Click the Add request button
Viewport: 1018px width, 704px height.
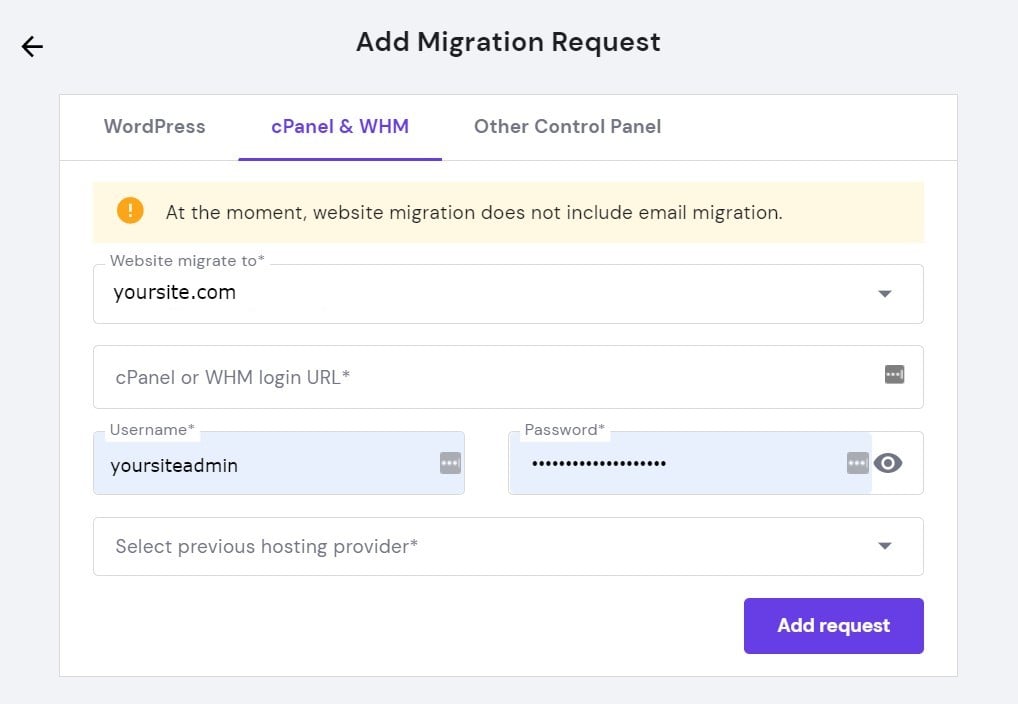click(833, 625)
